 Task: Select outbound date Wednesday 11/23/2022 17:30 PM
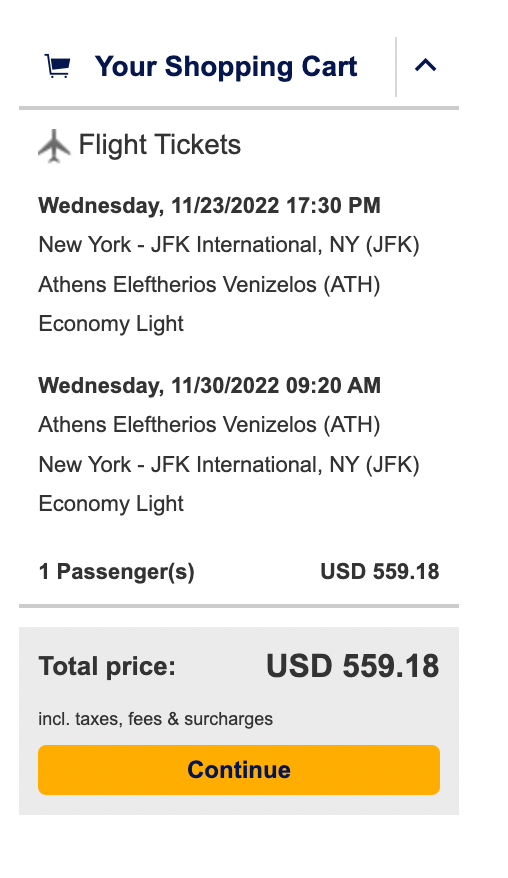click(x=209, y=206)
